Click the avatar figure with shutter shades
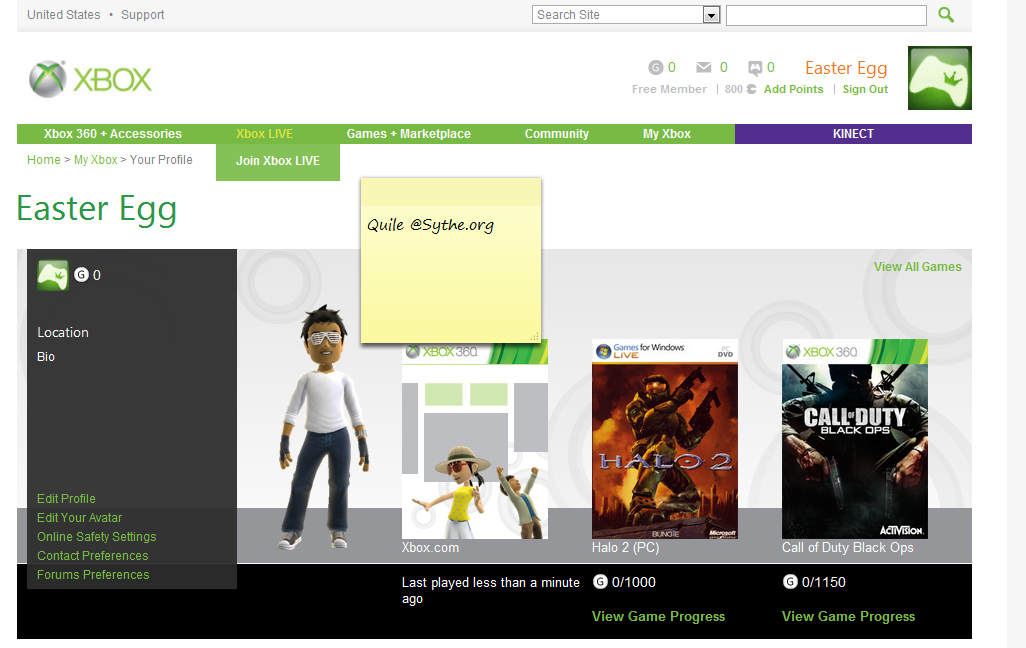The height and width of the screenshot is (648, 1026). click(324, 427)
